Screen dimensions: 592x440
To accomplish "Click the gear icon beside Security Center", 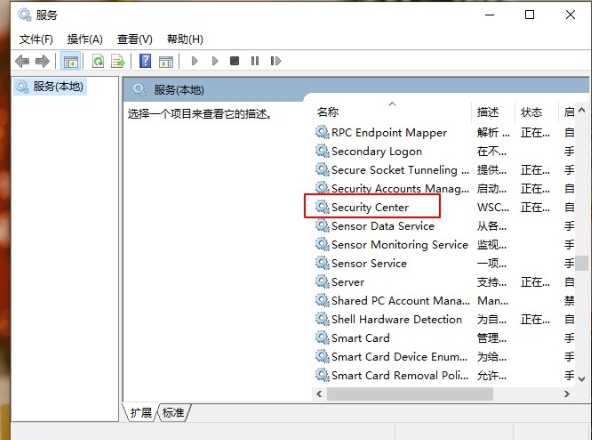I will [322, 207].
